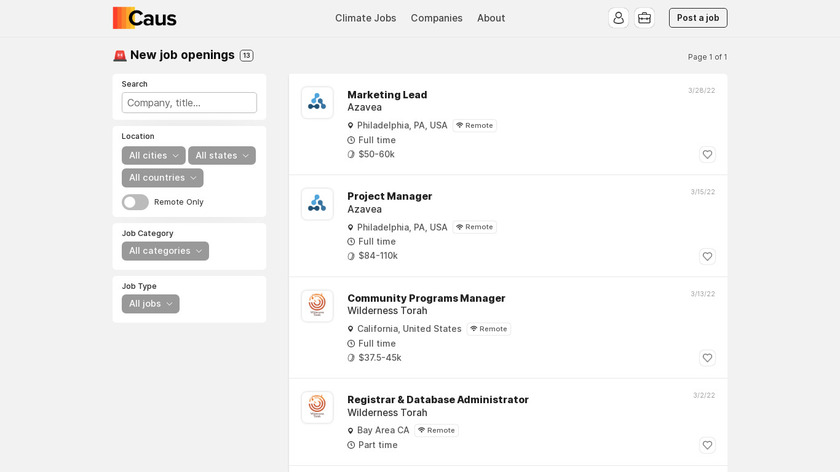Open the All jobs type dropdown
840x472 pixels.
click(x=150, y=304)
